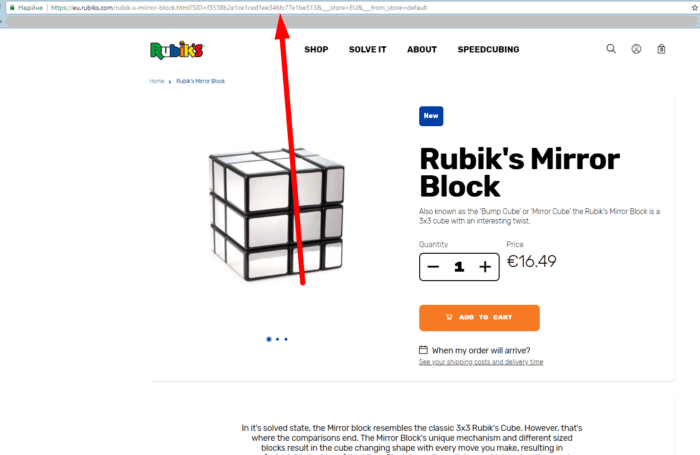Image resolution: width=700 pixels, height=455 pixels.
Task: Select the first image carousel dot
Action: [x=268, y=339]
